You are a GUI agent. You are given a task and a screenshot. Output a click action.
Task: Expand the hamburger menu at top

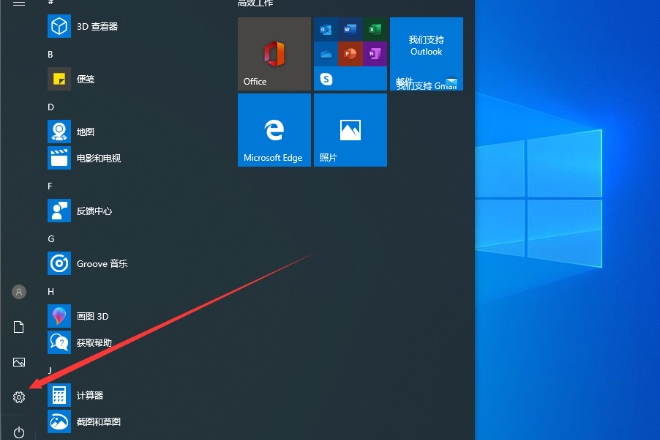19,3
